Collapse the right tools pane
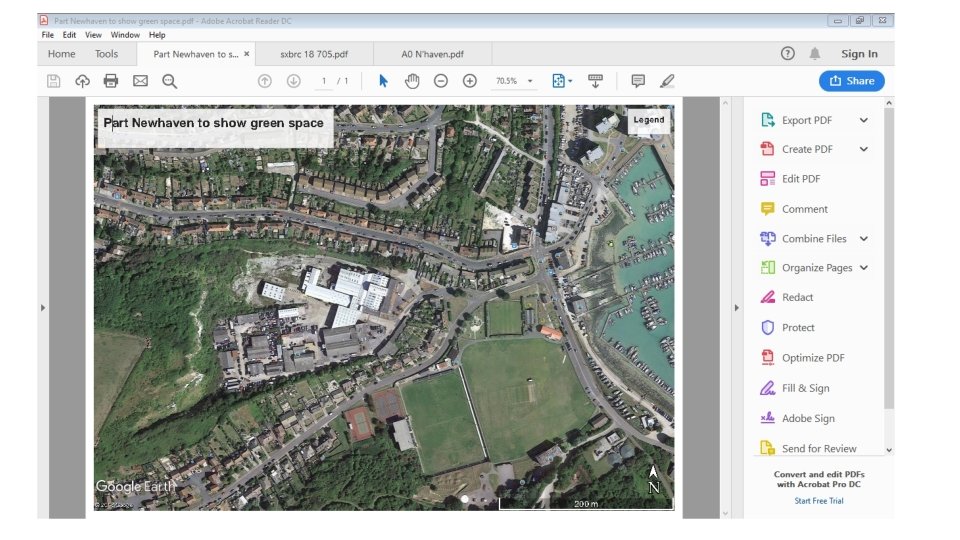960x540 pixels. tap(737, 307)
